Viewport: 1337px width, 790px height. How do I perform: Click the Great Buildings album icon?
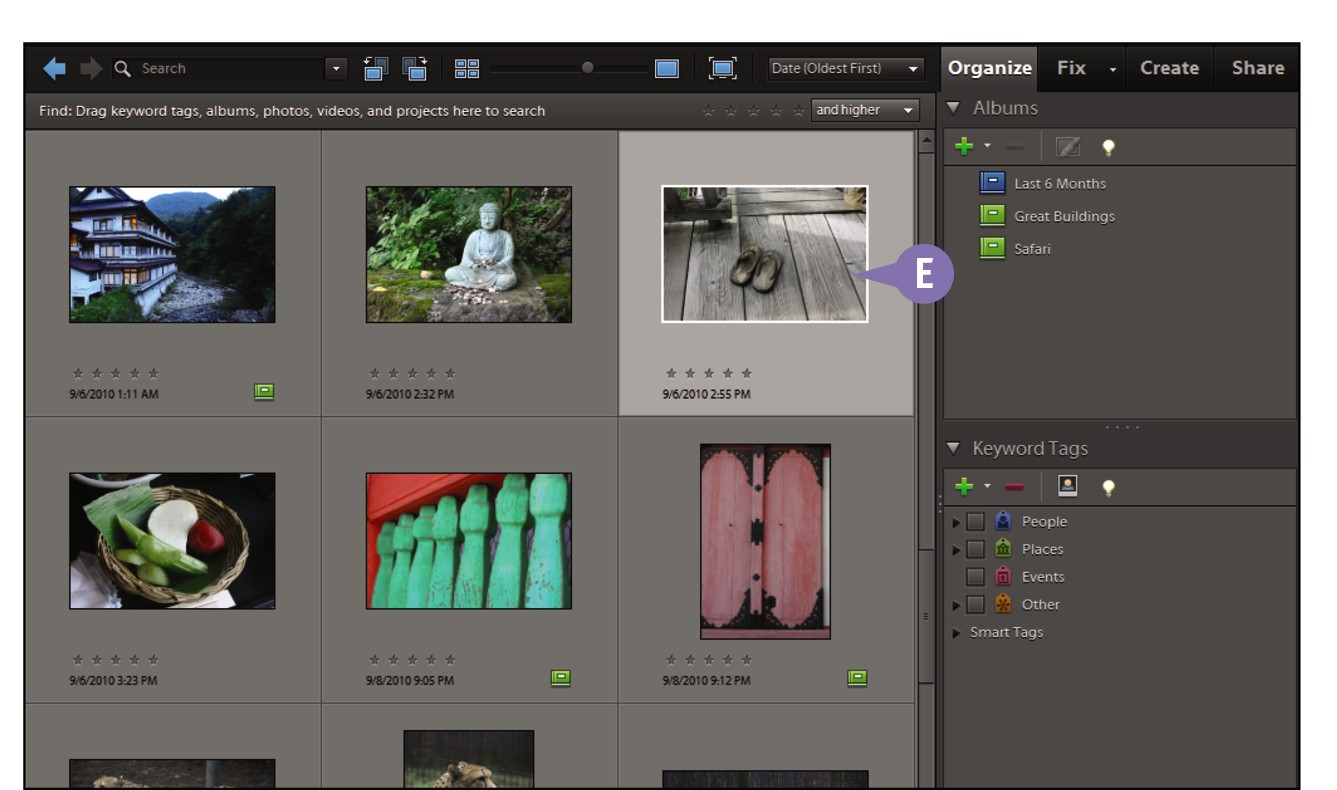coord(992,215)
